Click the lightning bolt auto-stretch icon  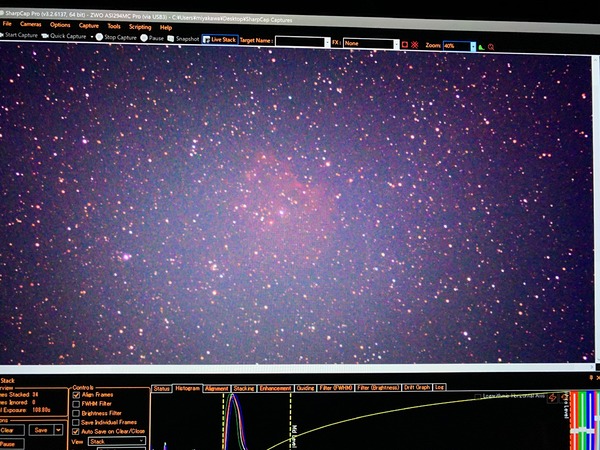(552, 398)
